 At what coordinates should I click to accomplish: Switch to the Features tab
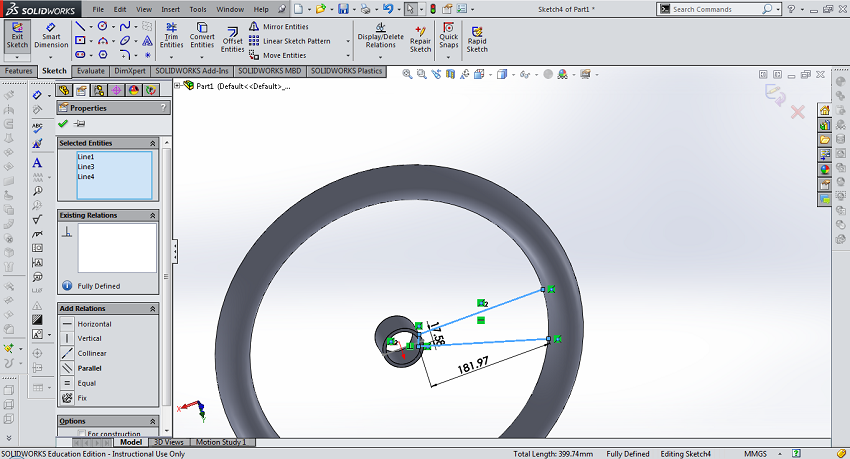tap(18, 71)
